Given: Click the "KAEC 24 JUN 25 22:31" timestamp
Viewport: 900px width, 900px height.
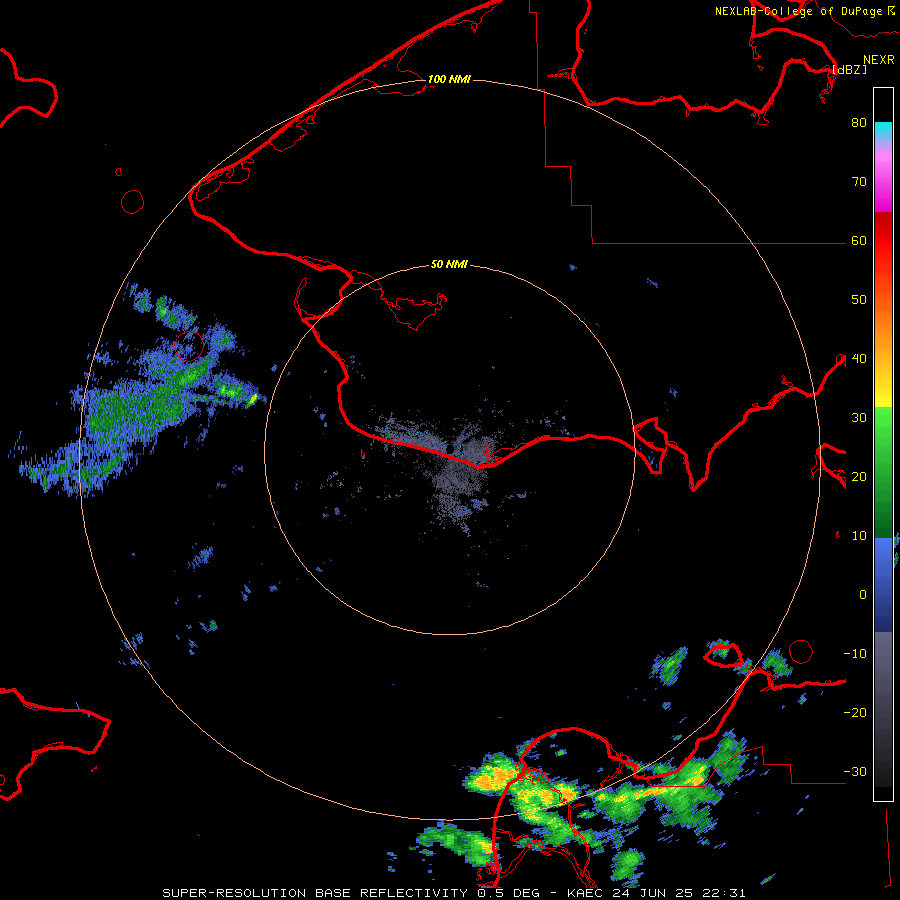Looking at the screenshot, I should pos(655,893).
